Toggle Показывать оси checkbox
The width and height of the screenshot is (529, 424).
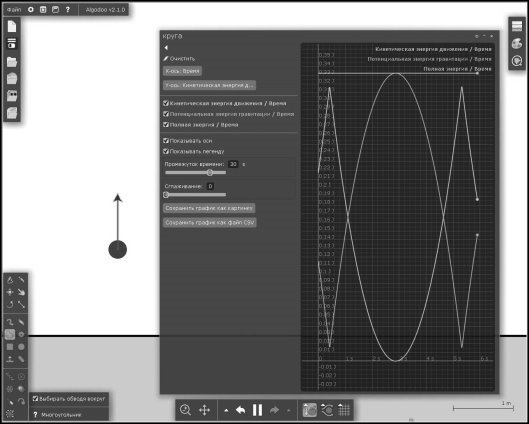[166, 140]
